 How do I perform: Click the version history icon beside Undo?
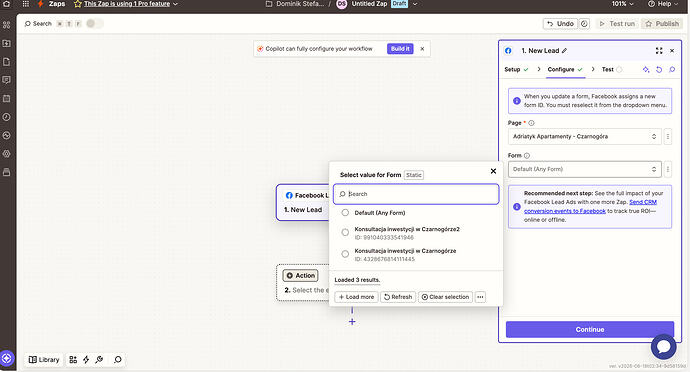coord(584,24)
